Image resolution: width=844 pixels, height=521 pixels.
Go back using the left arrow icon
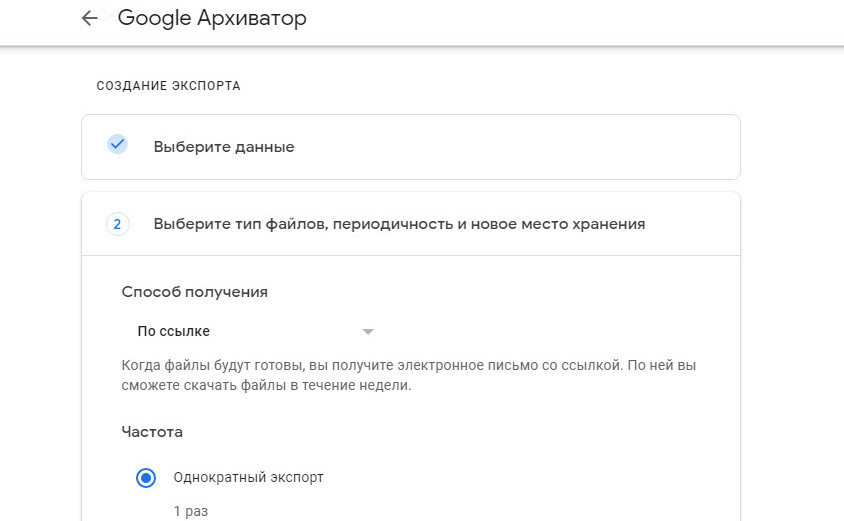coord(89,18)
